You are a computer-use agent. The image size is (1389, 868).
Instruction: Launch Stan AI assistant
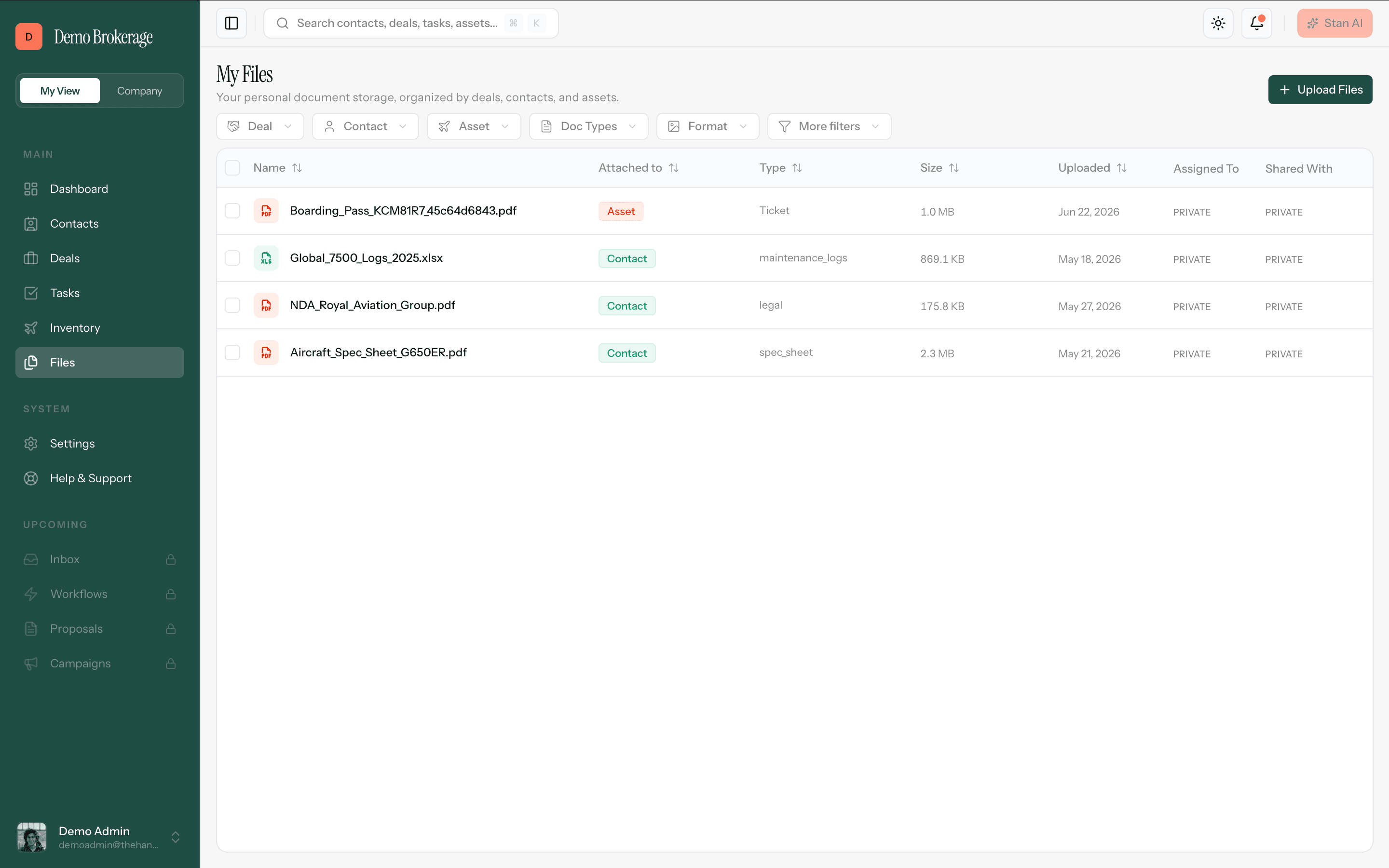tap(1335, 23)
